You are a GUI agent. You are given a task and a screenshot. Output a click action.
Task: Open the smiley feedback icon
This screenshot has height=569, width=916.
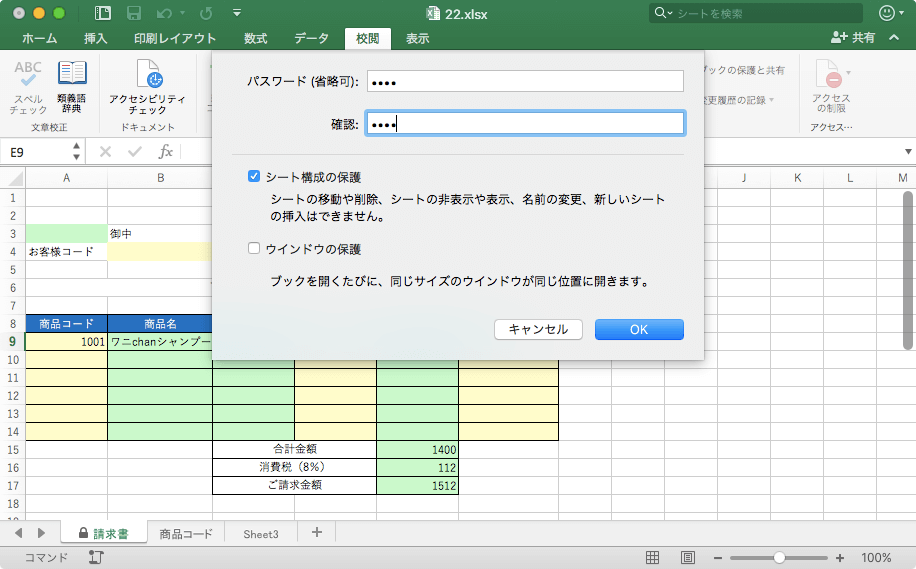tap(887, 13)
